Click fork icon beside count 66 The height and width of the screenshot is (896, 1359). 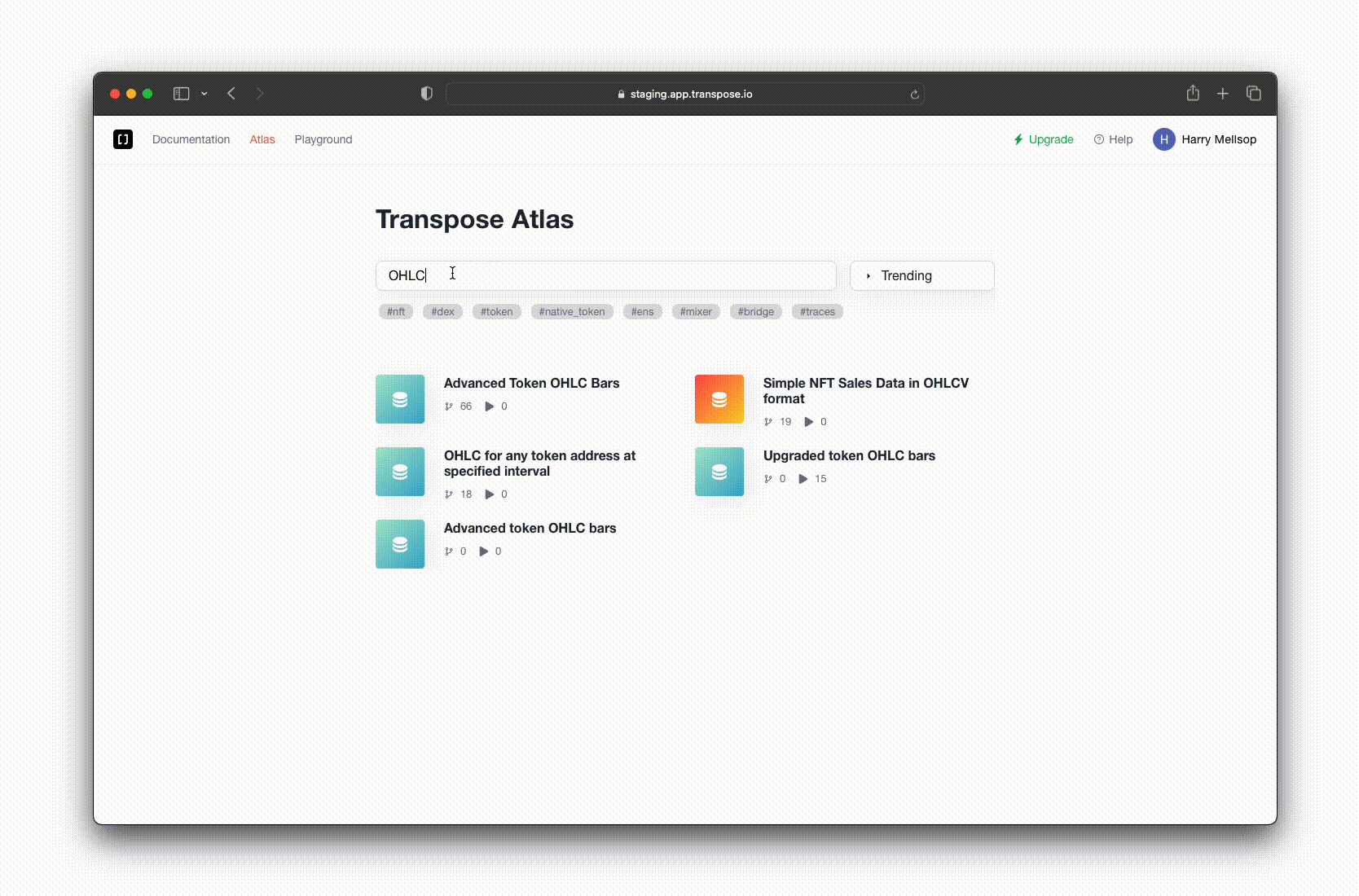click(449, 406)
